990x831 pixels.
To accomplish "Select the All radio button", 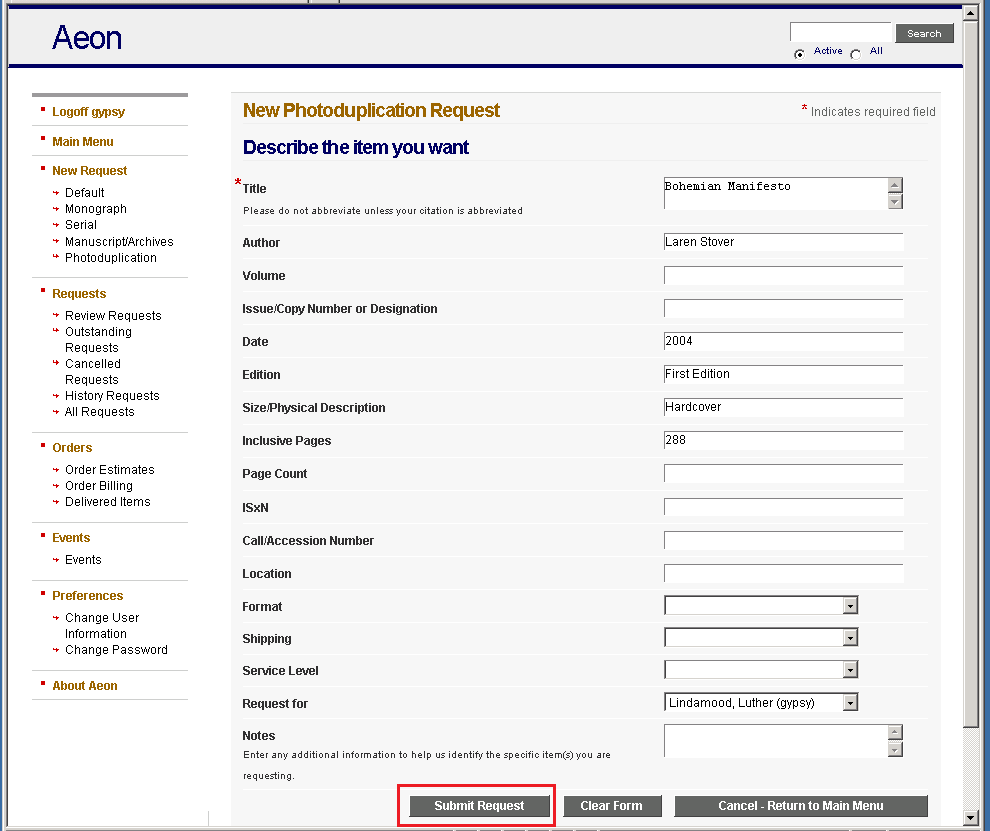I will click(x=856, y=54).
